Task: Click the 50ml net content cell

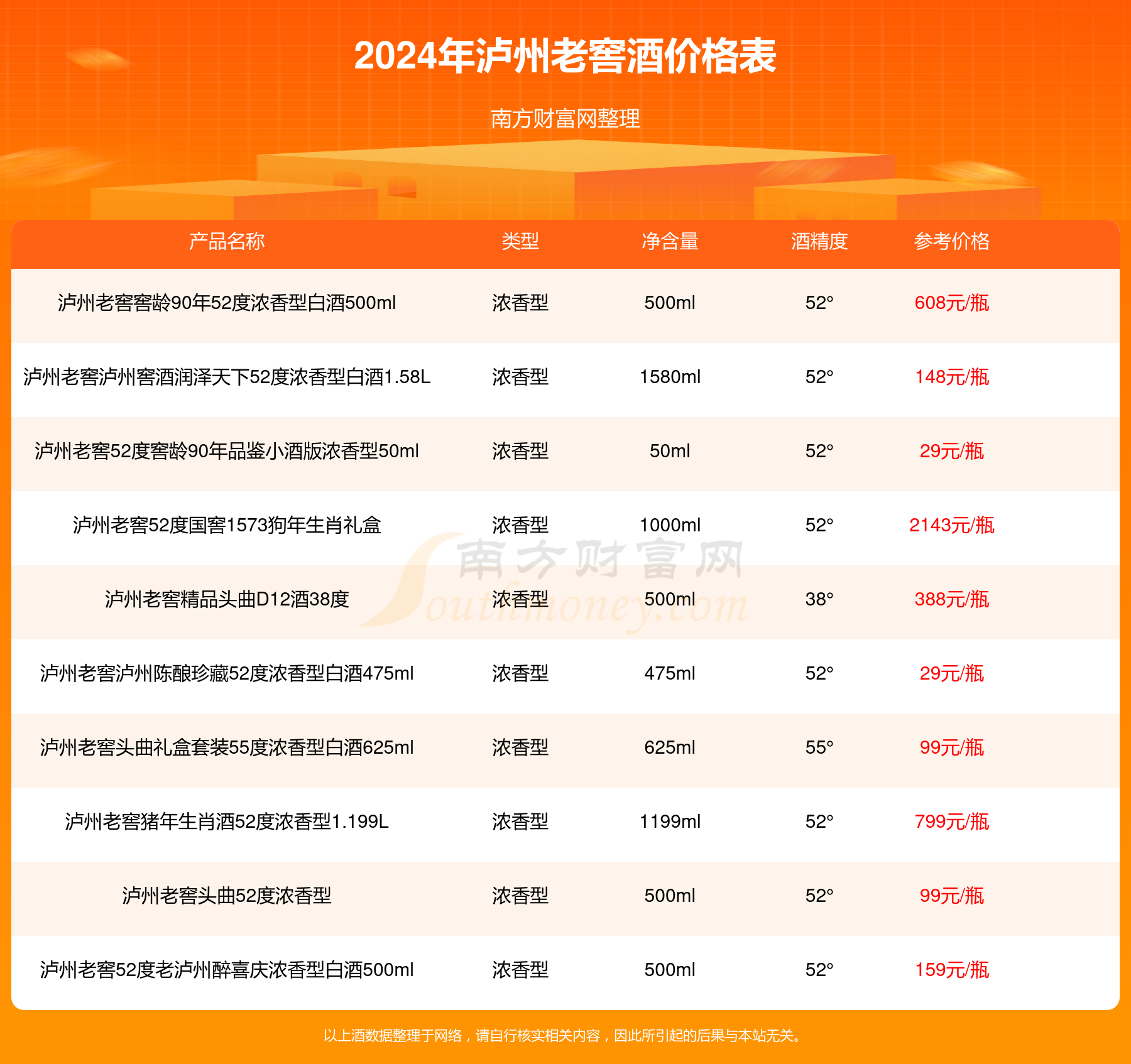Action: point(670,451)
